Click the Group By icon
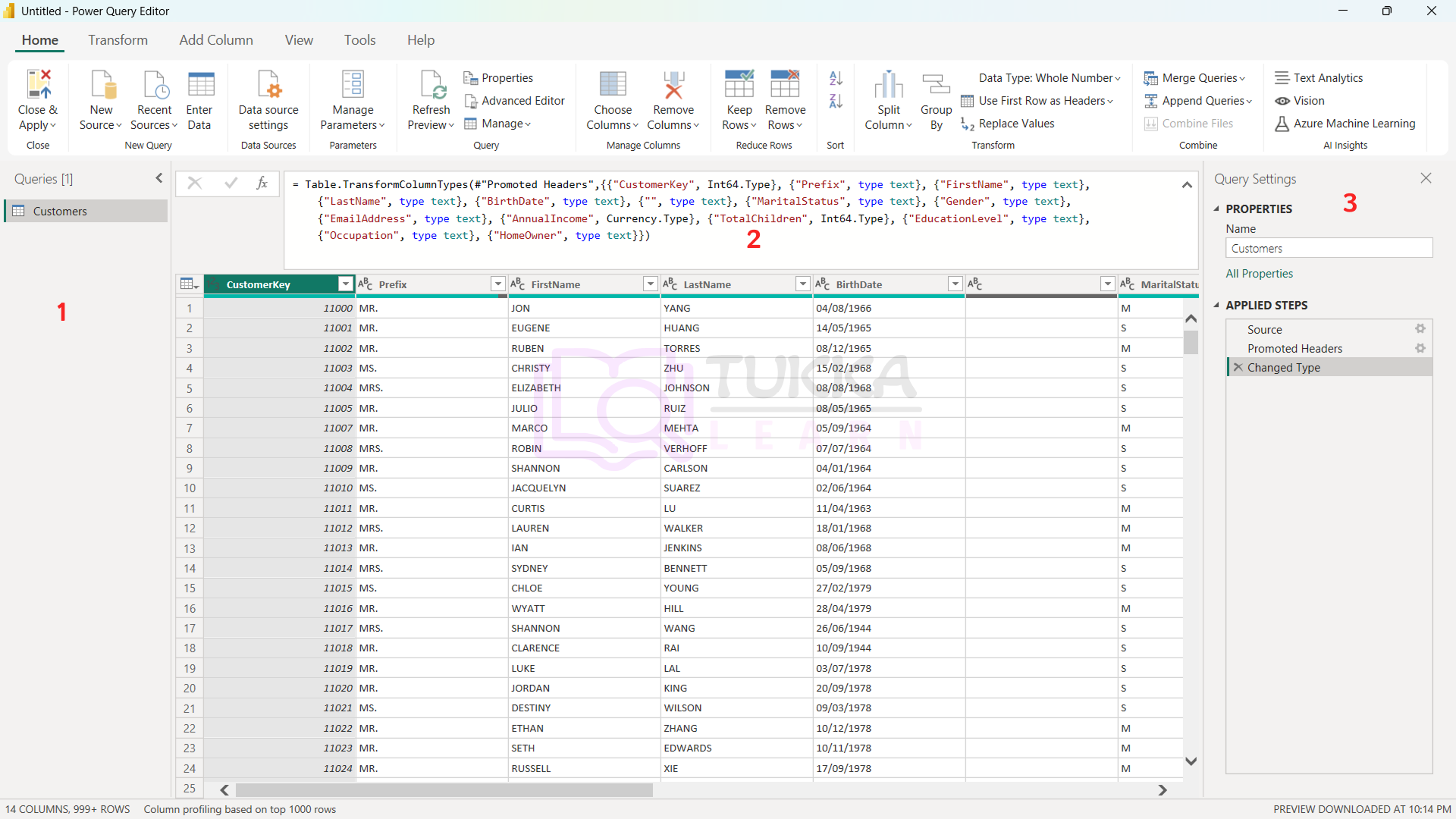The height and width of the screenshot is (819, 1456). point(936,84)
